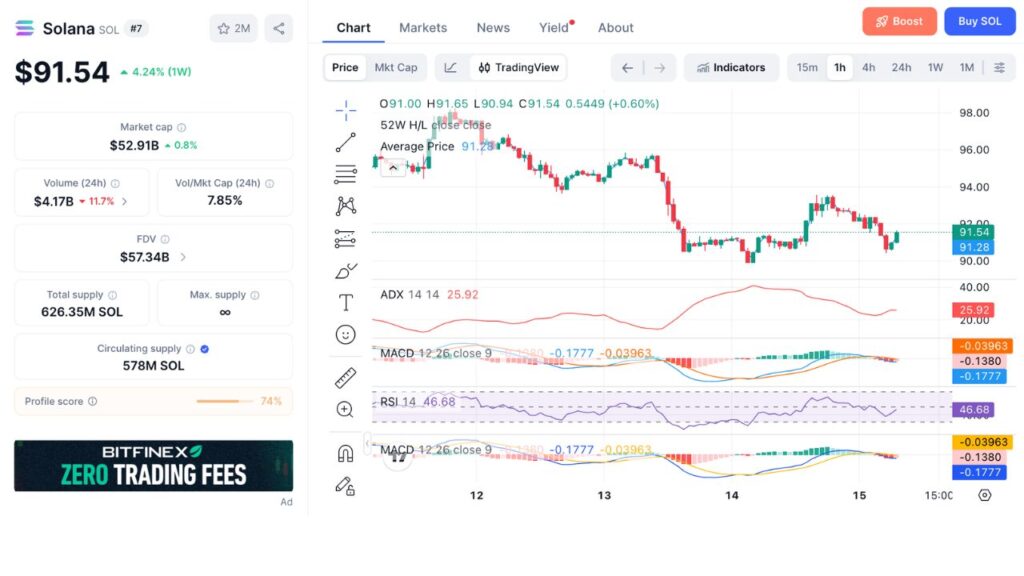The height and width of the screenshot is (576, 1024).
Task: Select the brush drawing tool
Action: [345, 270]
